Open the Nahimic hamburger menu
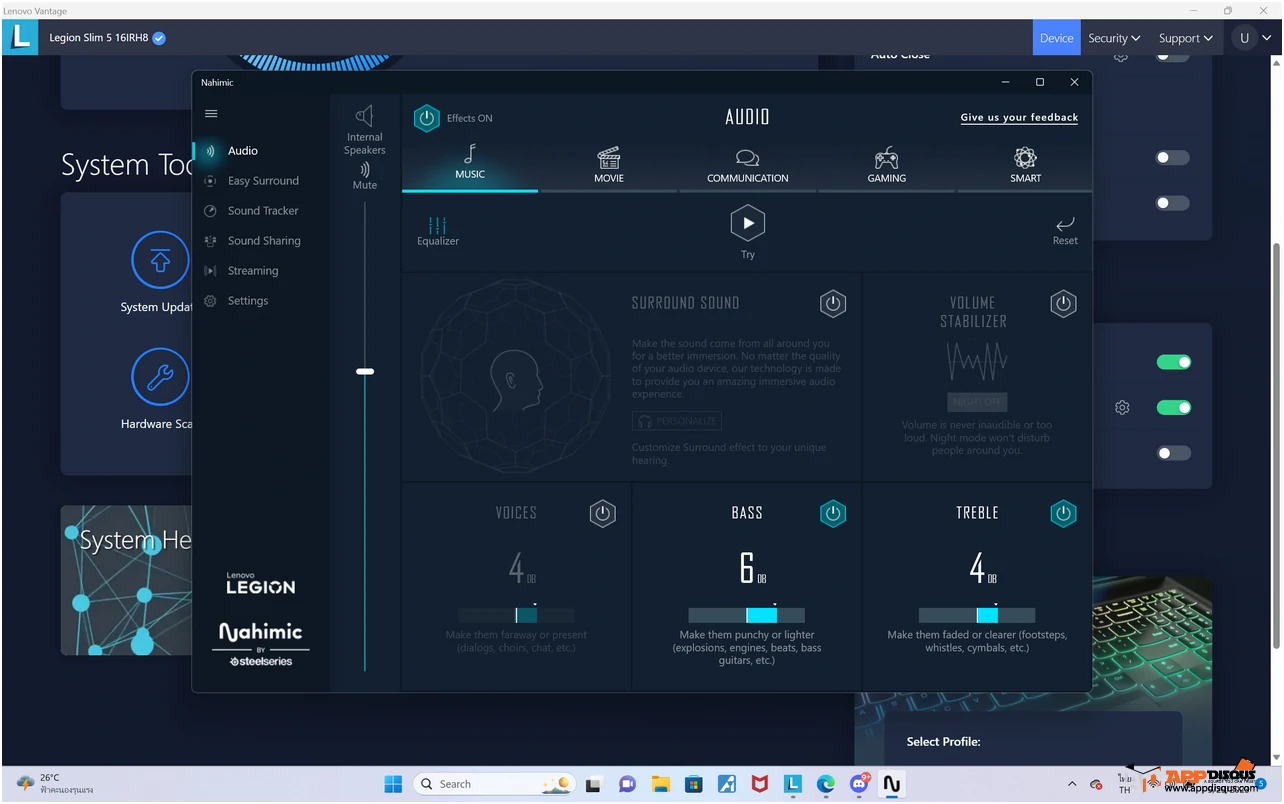The height and width of the screenshot is (804, 1284). pyautogui.click(x=211, y=114)
